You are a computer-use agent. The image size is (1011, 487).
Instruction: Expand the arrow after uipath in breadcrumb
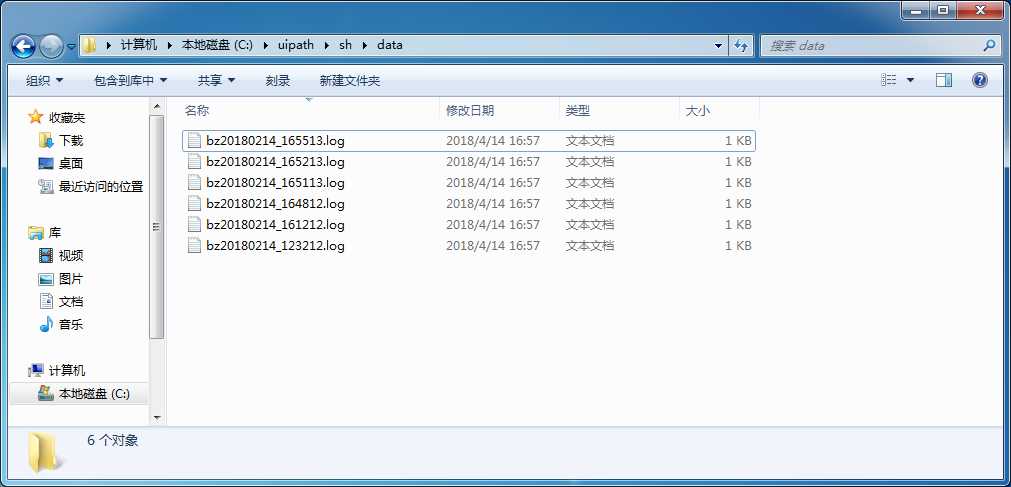(x=326, y=45)
